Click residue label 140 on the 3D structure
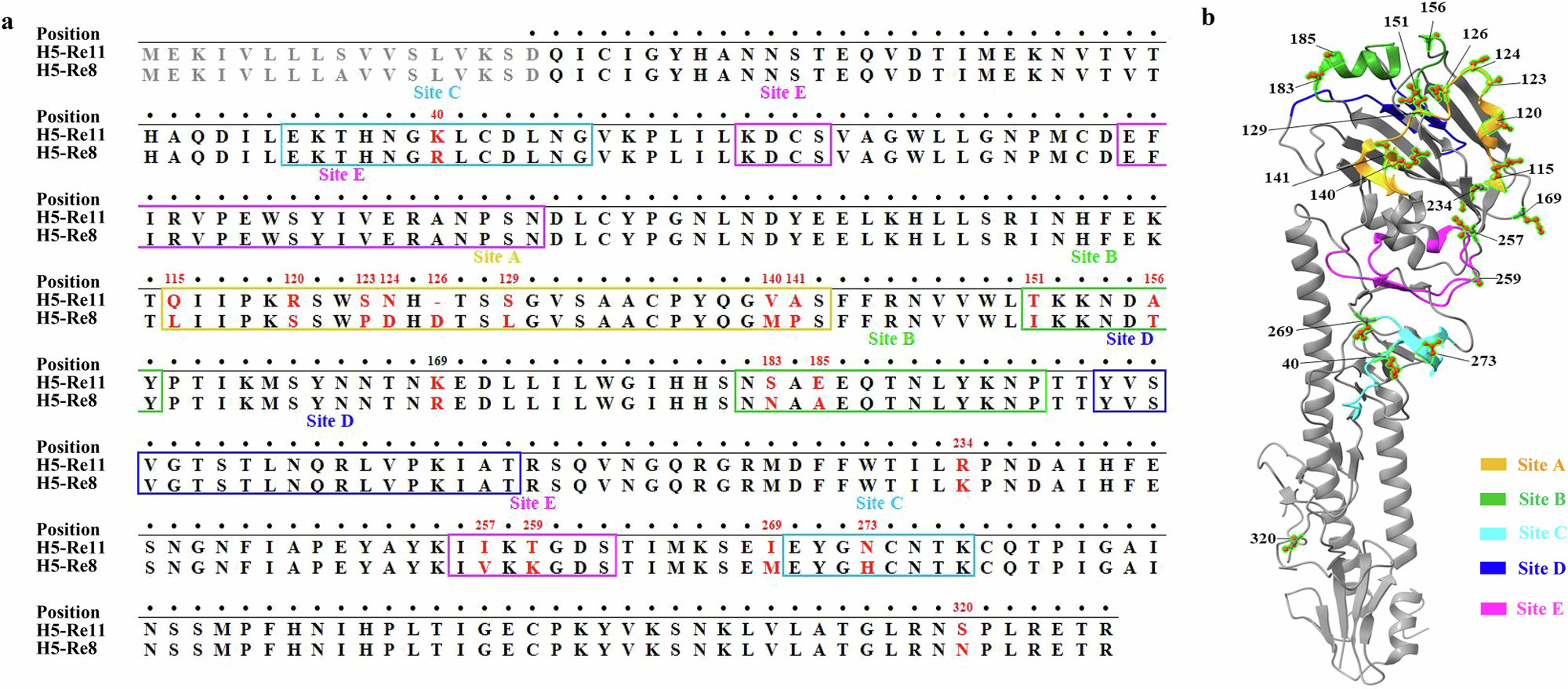Viewport: 1568px width, 689px height. [x=1323, y=194]
